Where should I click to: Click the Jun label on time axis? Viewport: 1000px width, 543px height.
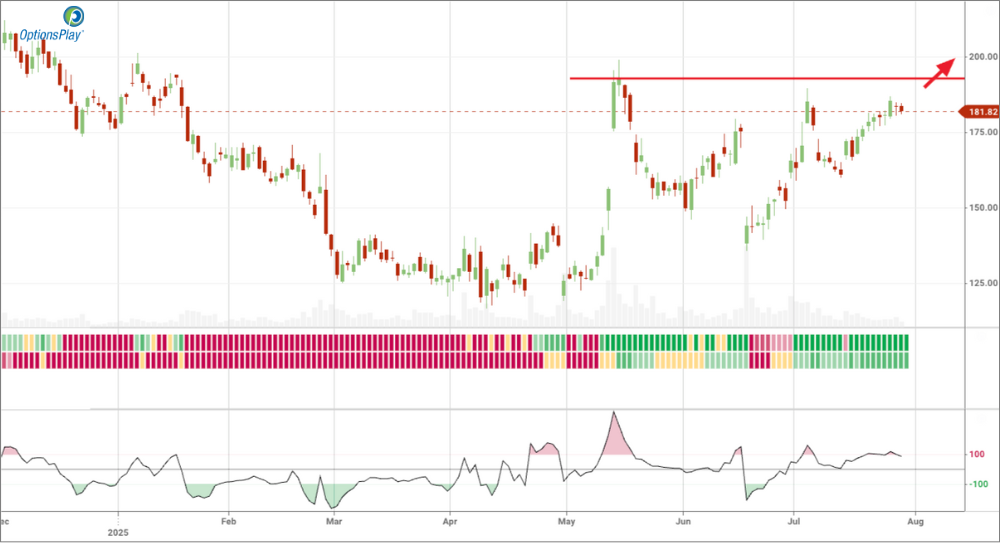click(683, 521)
